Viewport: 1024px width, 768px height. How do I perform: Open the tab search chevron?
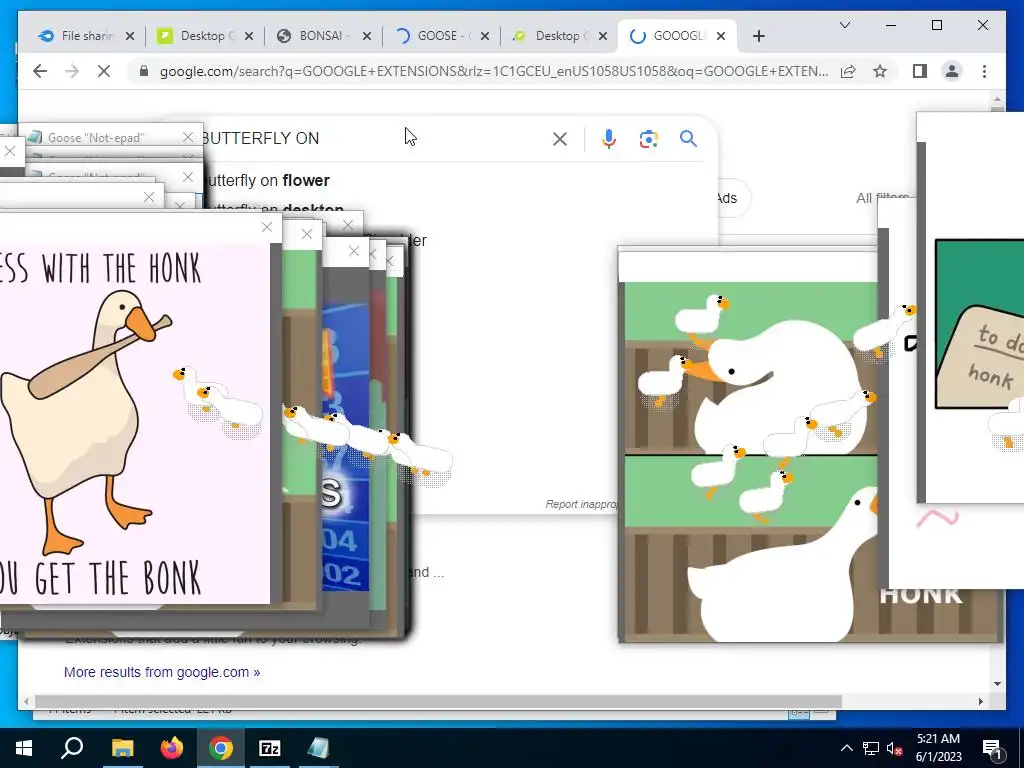tap(844, 25)
